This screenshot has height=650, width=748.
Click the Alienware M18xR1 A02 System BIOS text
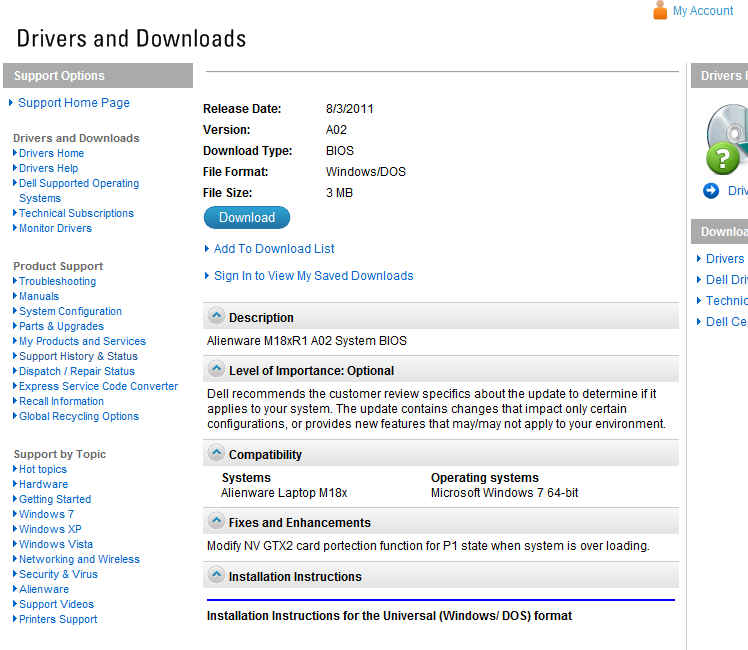(307, 341)
